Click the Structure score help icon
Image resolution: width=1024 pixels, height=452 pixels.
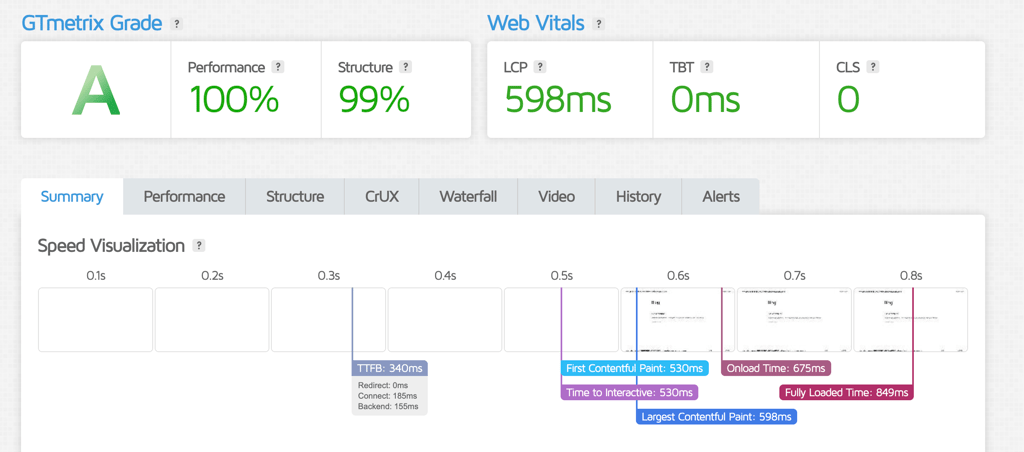coord(406,67)
